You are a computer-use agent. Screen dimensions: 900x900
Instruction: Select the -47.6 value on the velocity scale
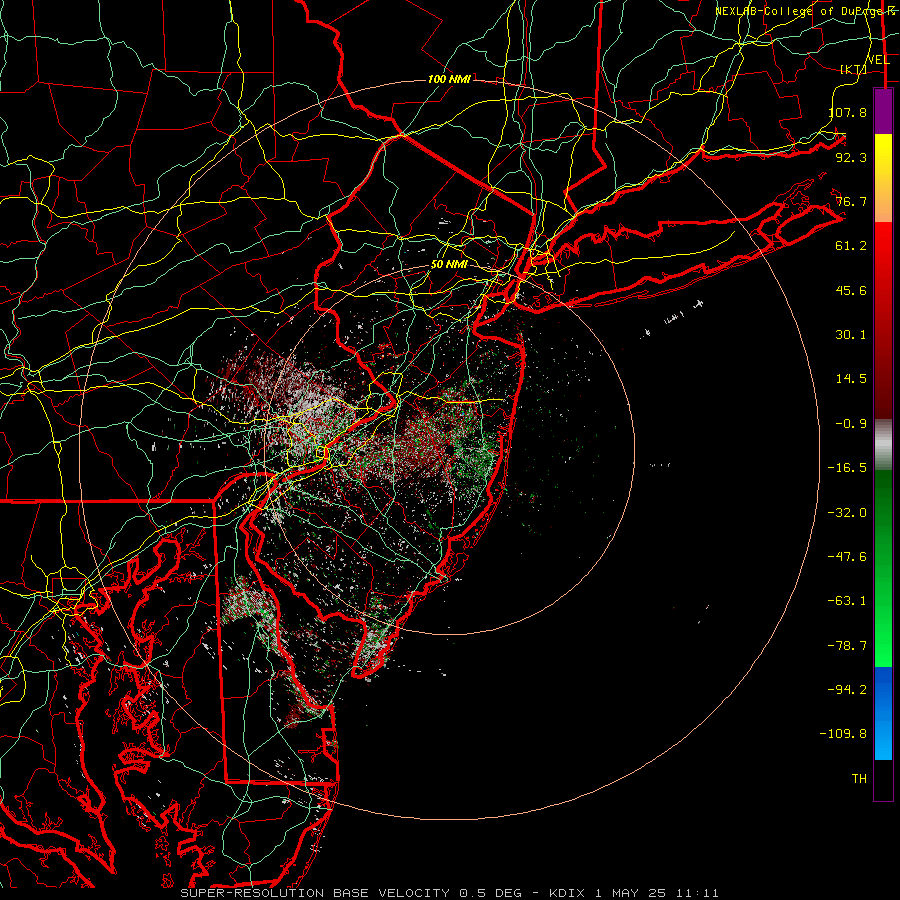coord(848,556)
